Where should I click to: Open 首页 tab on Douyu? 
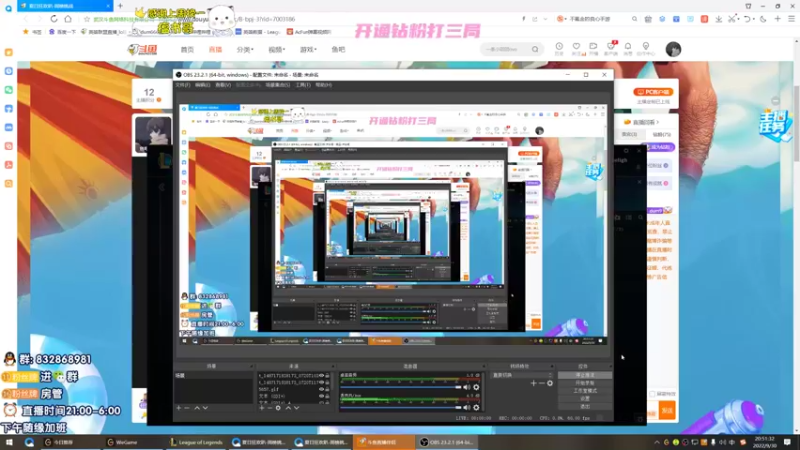(187, 49)
